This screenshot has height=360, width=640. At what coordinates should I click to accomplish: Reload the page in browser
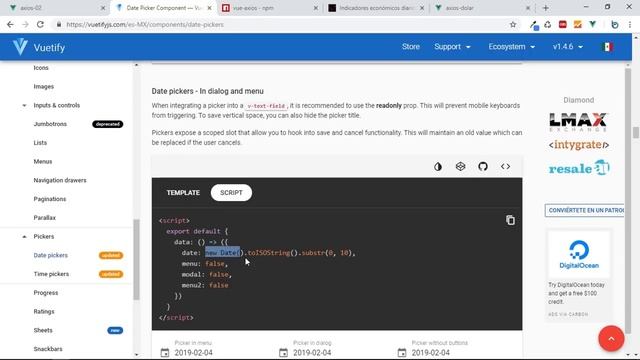click(40, 24)
